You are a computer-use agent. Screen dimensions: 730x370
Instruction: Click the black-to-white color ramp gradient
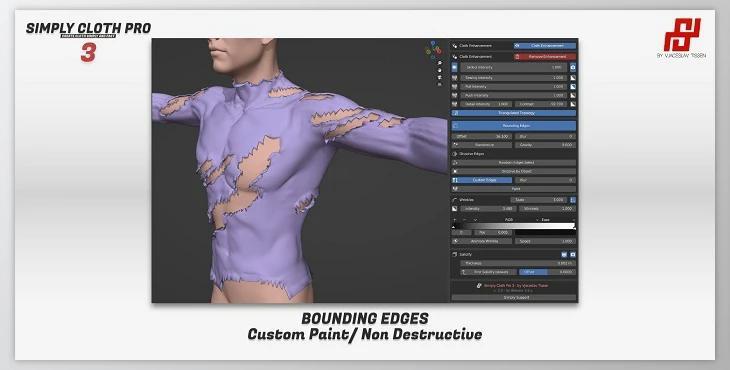point(514,226)
